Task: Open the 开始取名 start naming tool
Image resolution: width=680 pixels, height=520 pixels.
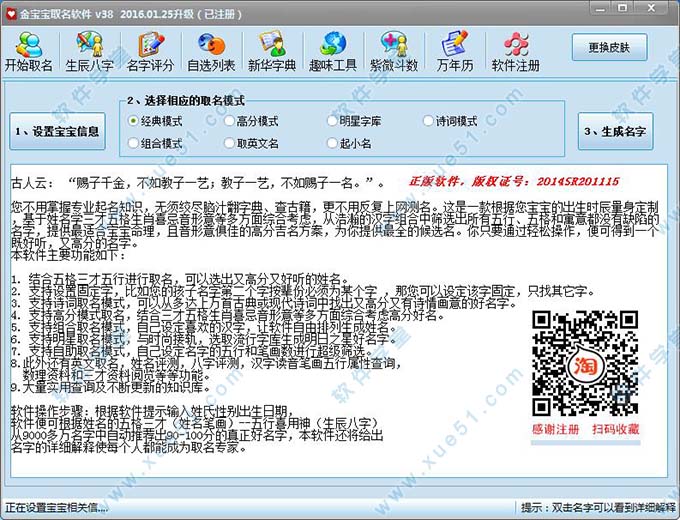Action: (29, 52)
